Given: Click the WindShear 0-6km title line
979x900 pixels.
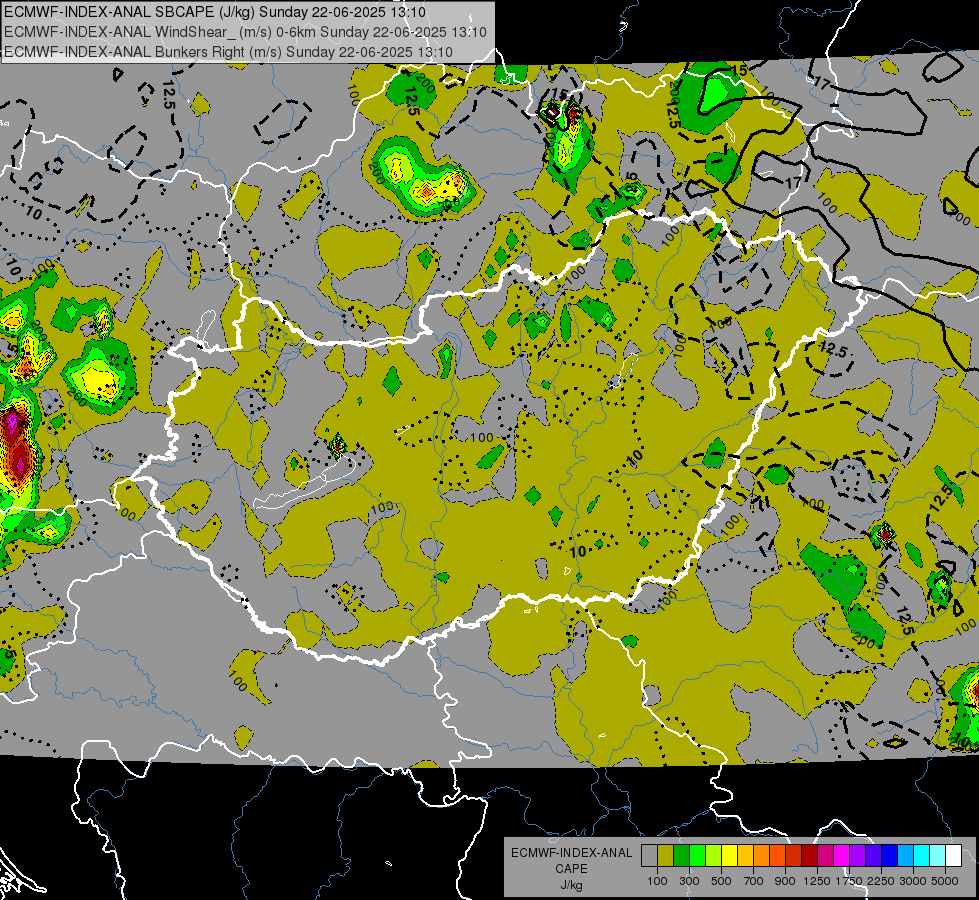Looking at the screenshot, I should (x=245, y=32).
